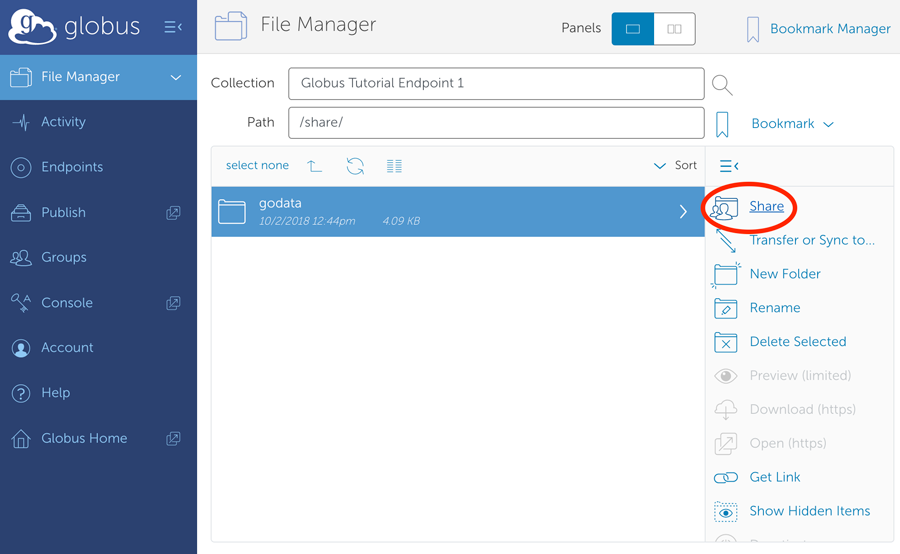Click select none

tap(257, 165)
